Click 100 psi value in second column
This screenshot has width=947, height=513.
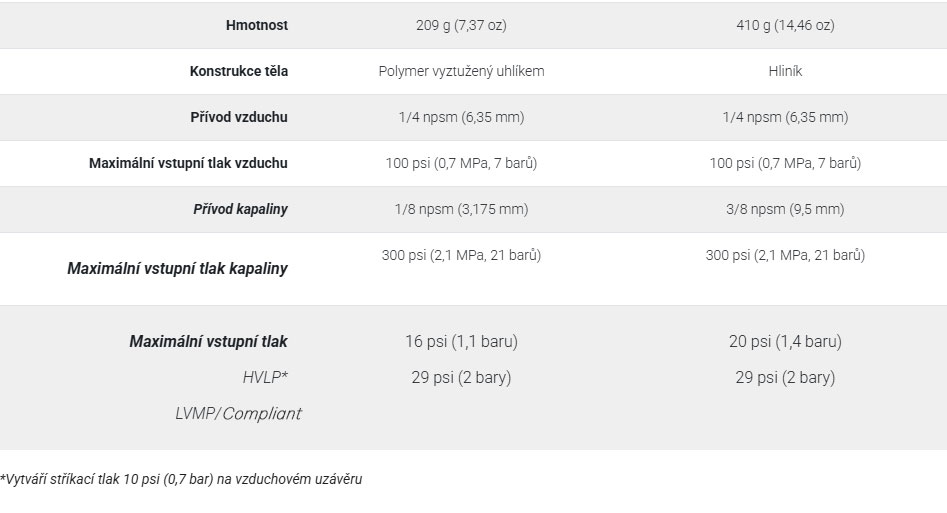point(785,163)
